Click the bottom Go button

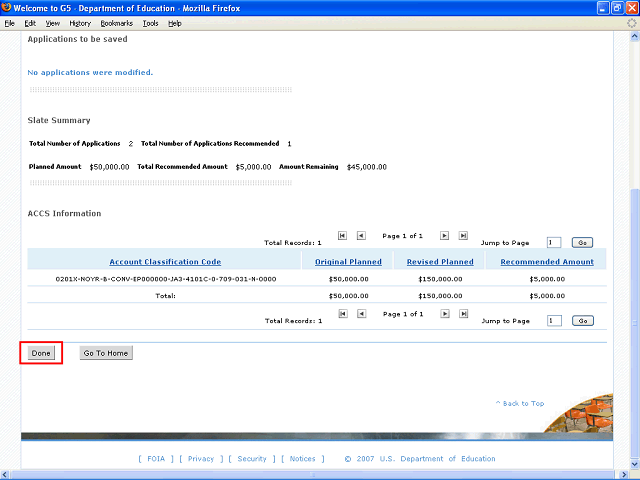click(x=583, y=321)
